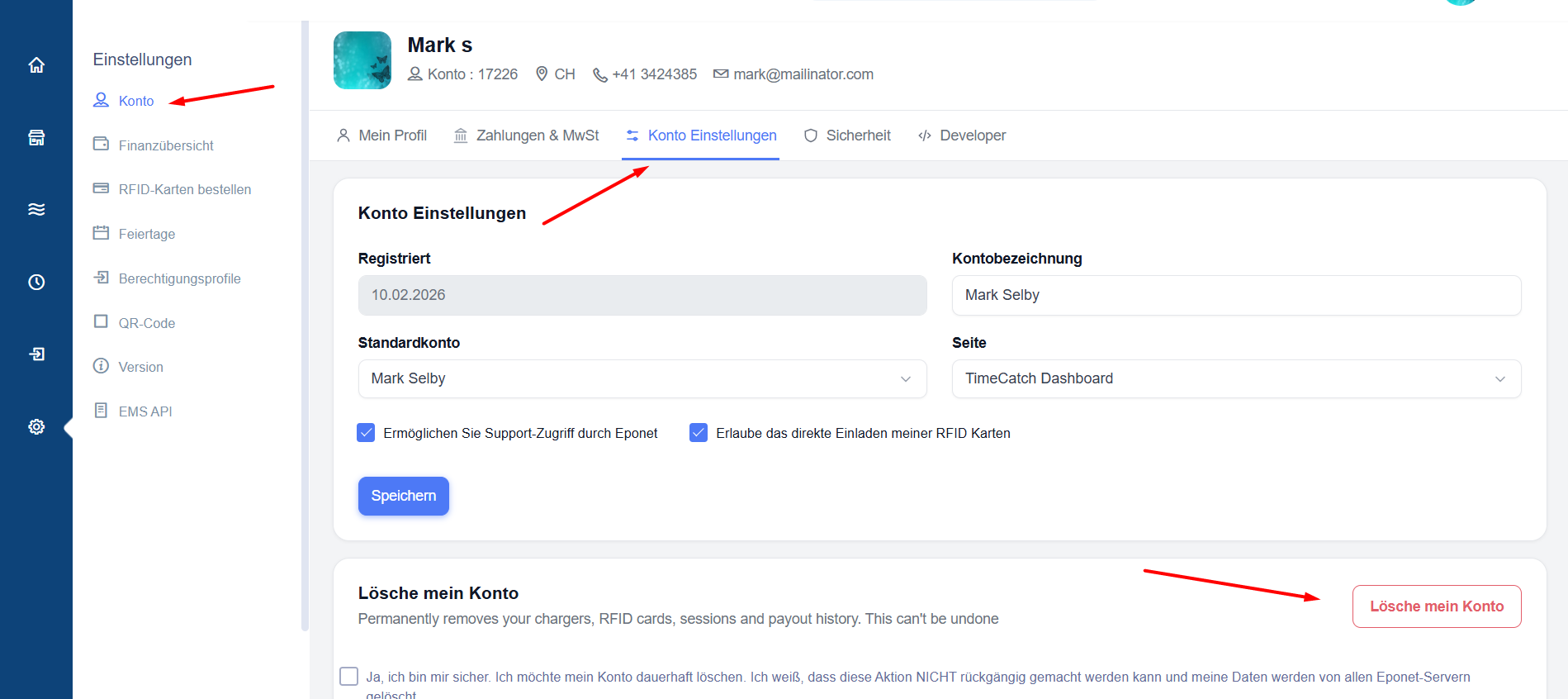Uncheck support access by Eponet checkbox
1568x699 pixels.
click(366, 433)
